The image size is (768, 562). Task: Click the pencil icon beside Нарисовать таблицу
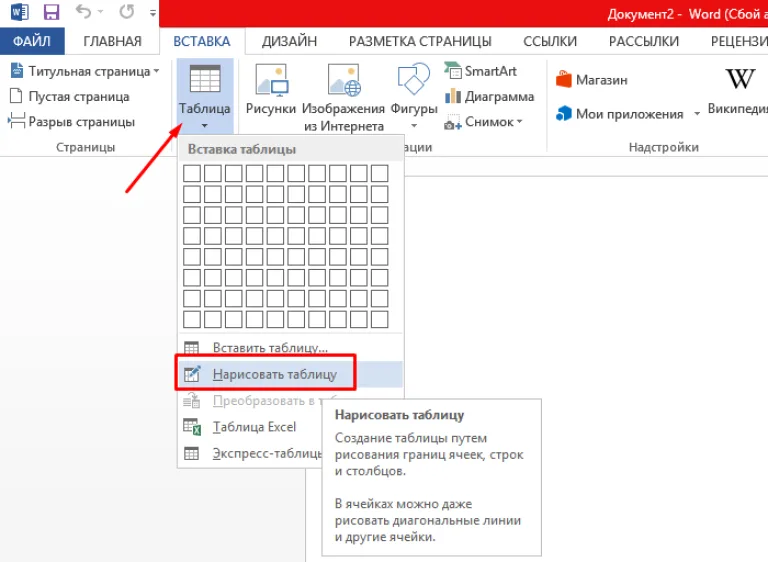pyautogui.click(x=192, y=374)
